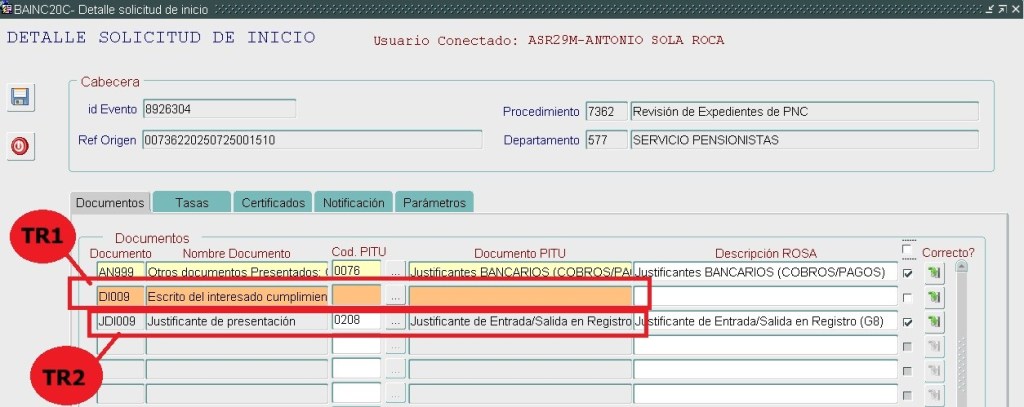The image size is (1024, 407).
Task: Click green document icon in AN999 row
Action: (934, 272)
